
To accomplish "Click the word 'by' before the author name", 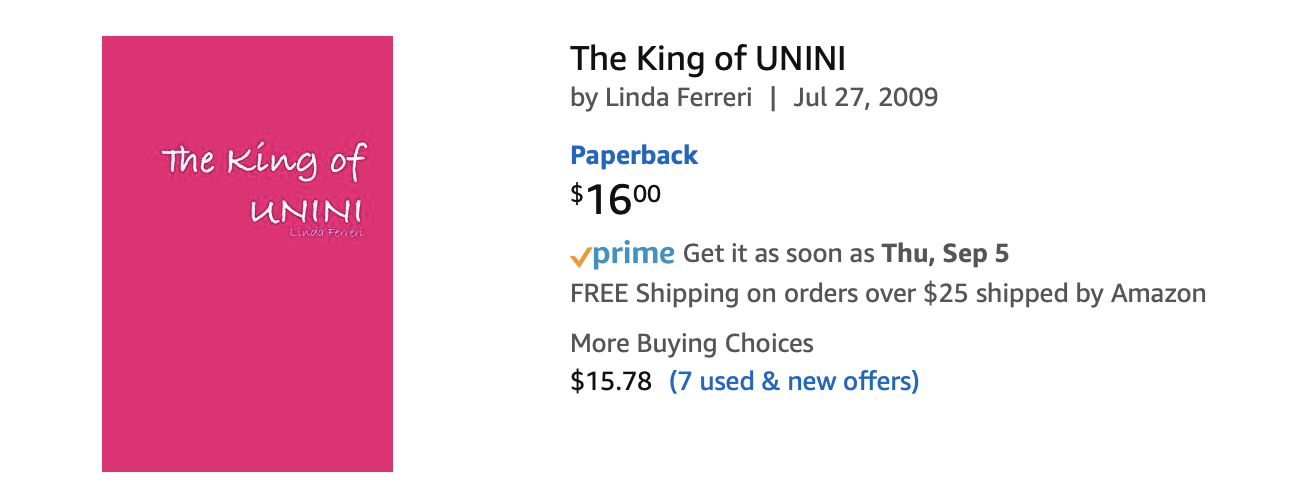I will (x=583, y=98).
